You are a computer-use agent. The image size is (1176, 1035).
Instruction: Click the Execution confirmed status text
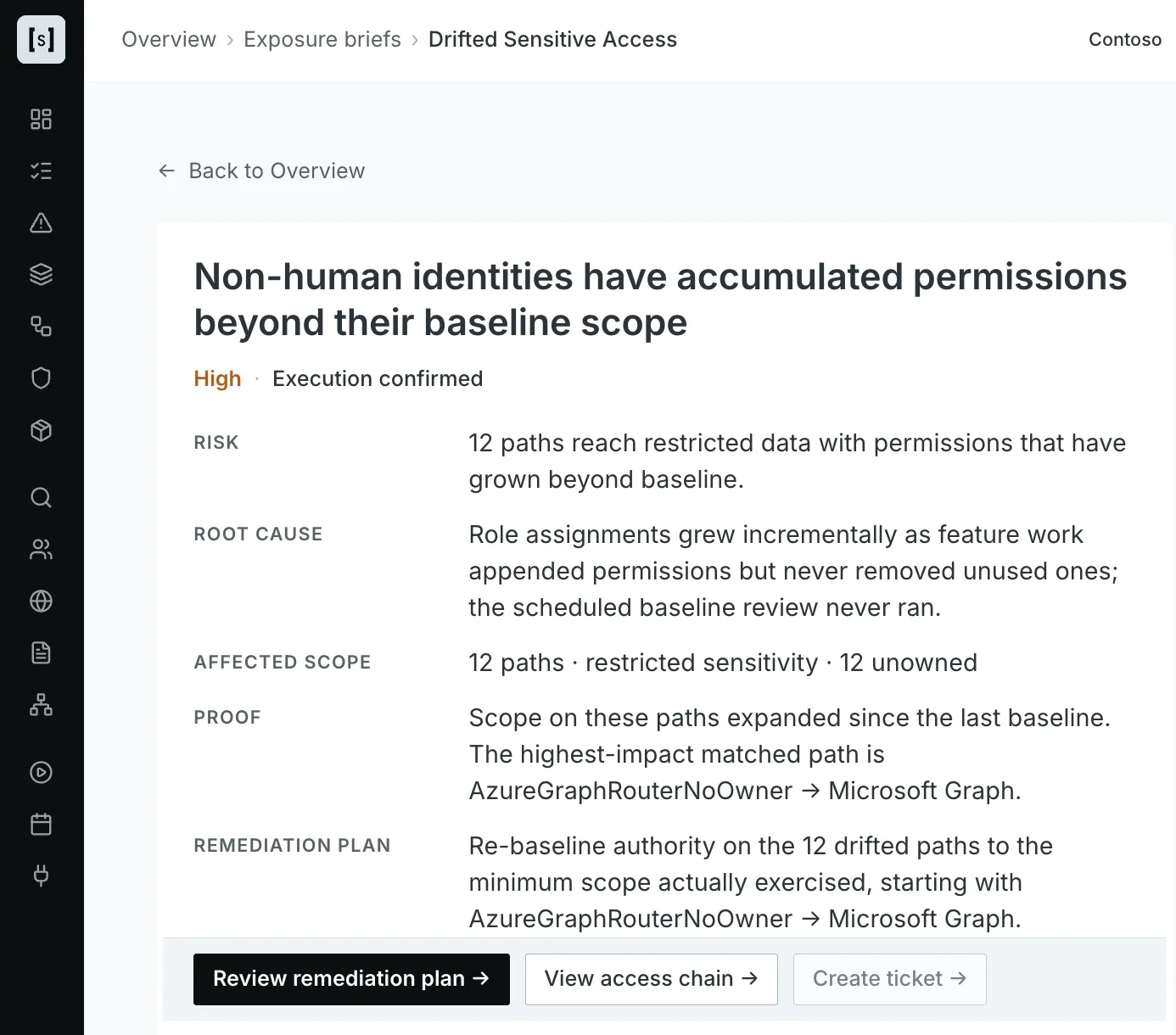[x=378, y=378]
